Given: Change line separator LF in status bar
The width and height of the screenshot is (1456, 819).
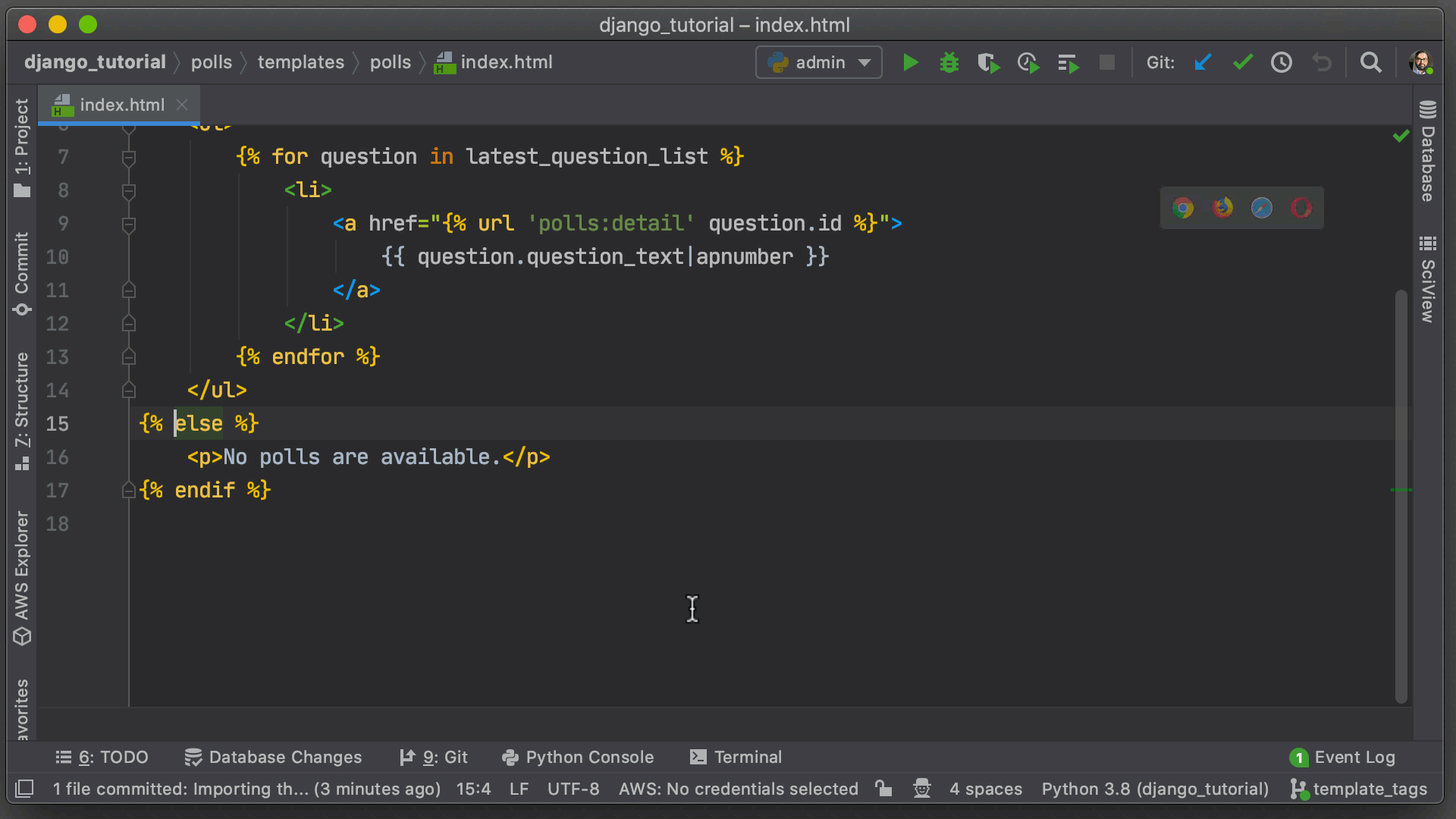Looking at the screenshot, I should [x=519, y=789].
